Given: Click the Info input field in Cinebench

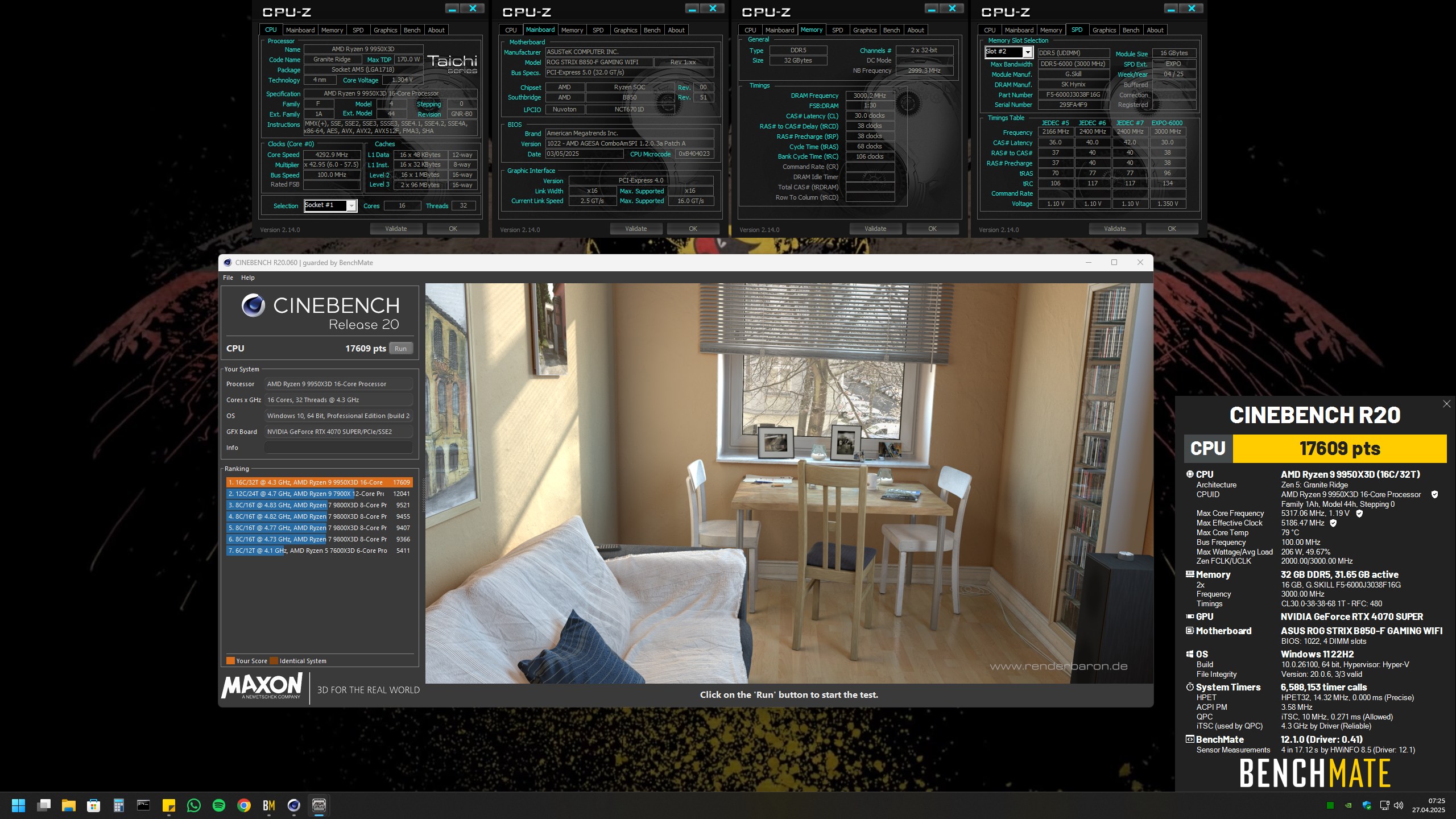Looking at the screenshot, I should [x=338, y=448].
